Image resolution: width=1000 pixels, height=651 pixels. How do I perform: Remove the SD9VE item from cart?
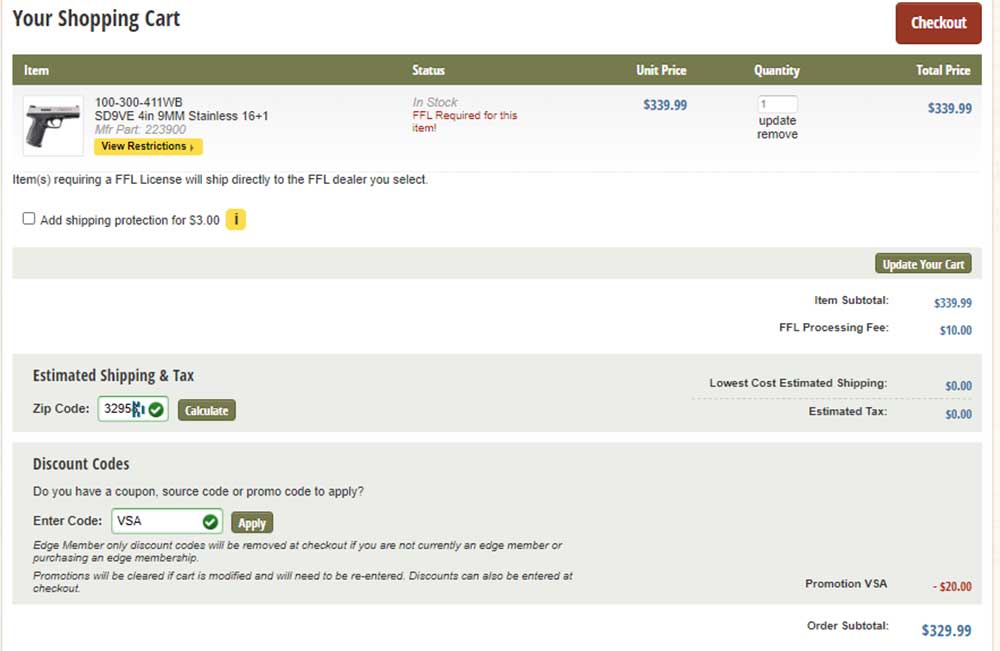pyautogui.click(x=777, y=135)
